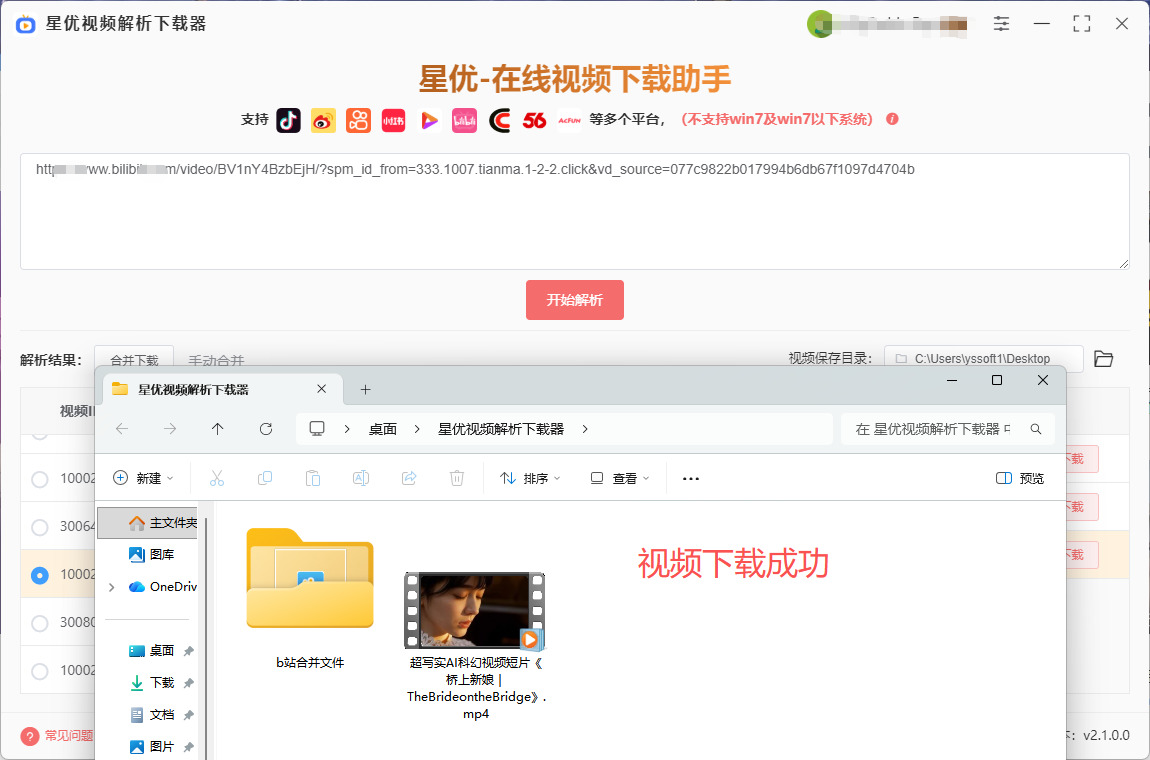Click the 56 video platform icon
The height and width of the screenshot is (760, 1150).
tap(535, 120)
